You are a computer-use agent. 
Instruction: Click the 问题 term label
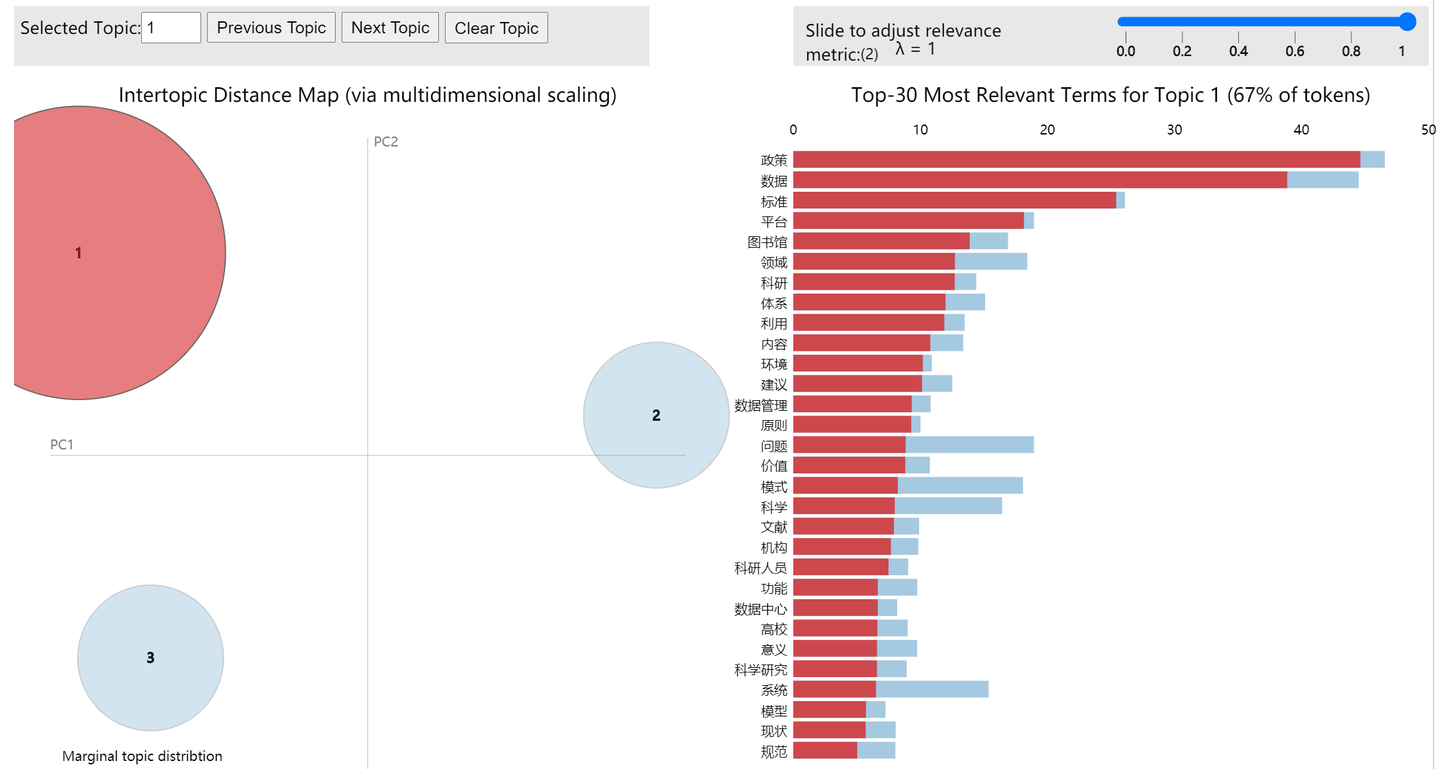pyautogui.click(x=774, y=445)
